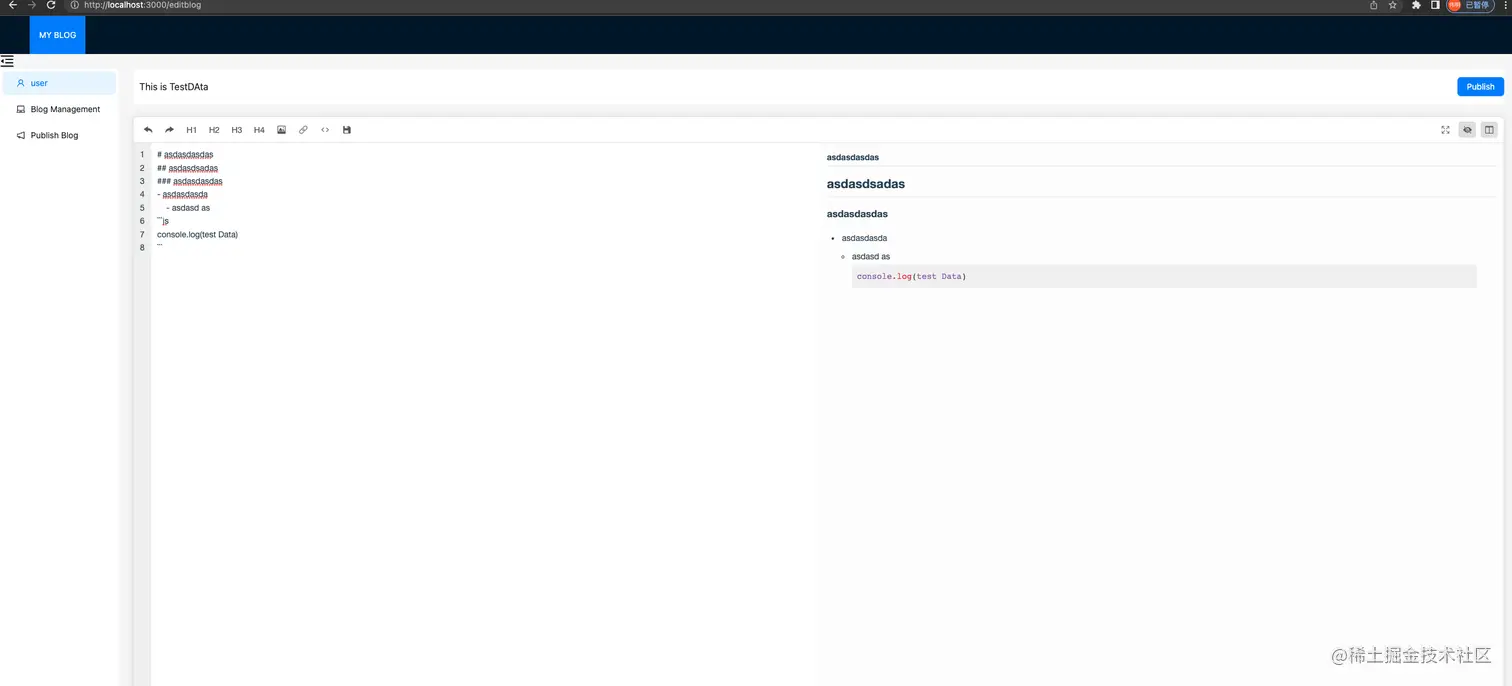Open Publish Blog in the sidebar

(x=60, y=135)
